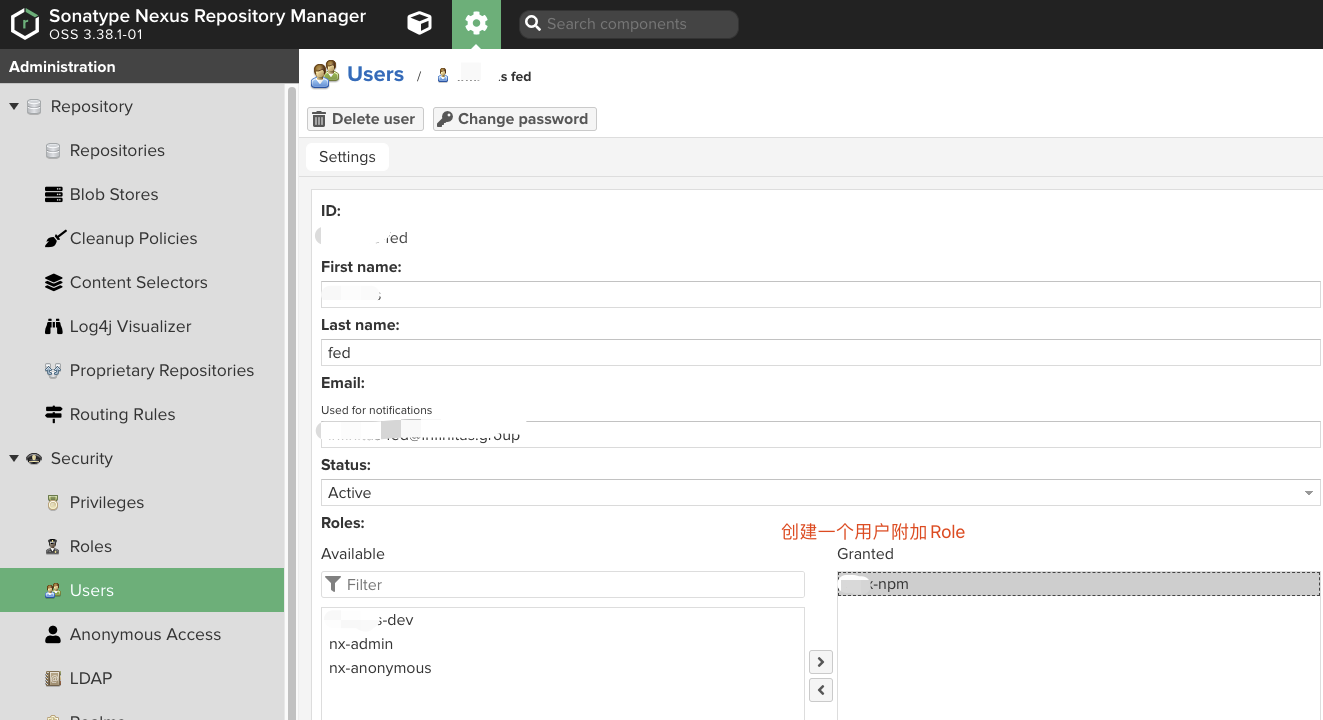This screenshot has width=1323, height=720.
Task: Select the granted role ending in -npm
Action: 1078,584
